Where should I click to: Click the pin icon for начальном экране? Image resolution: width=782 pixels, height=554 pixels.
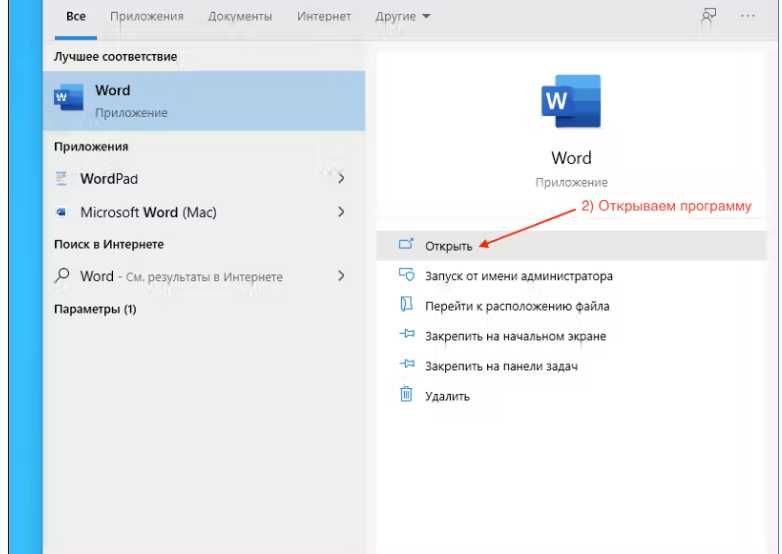pos(407,334)
